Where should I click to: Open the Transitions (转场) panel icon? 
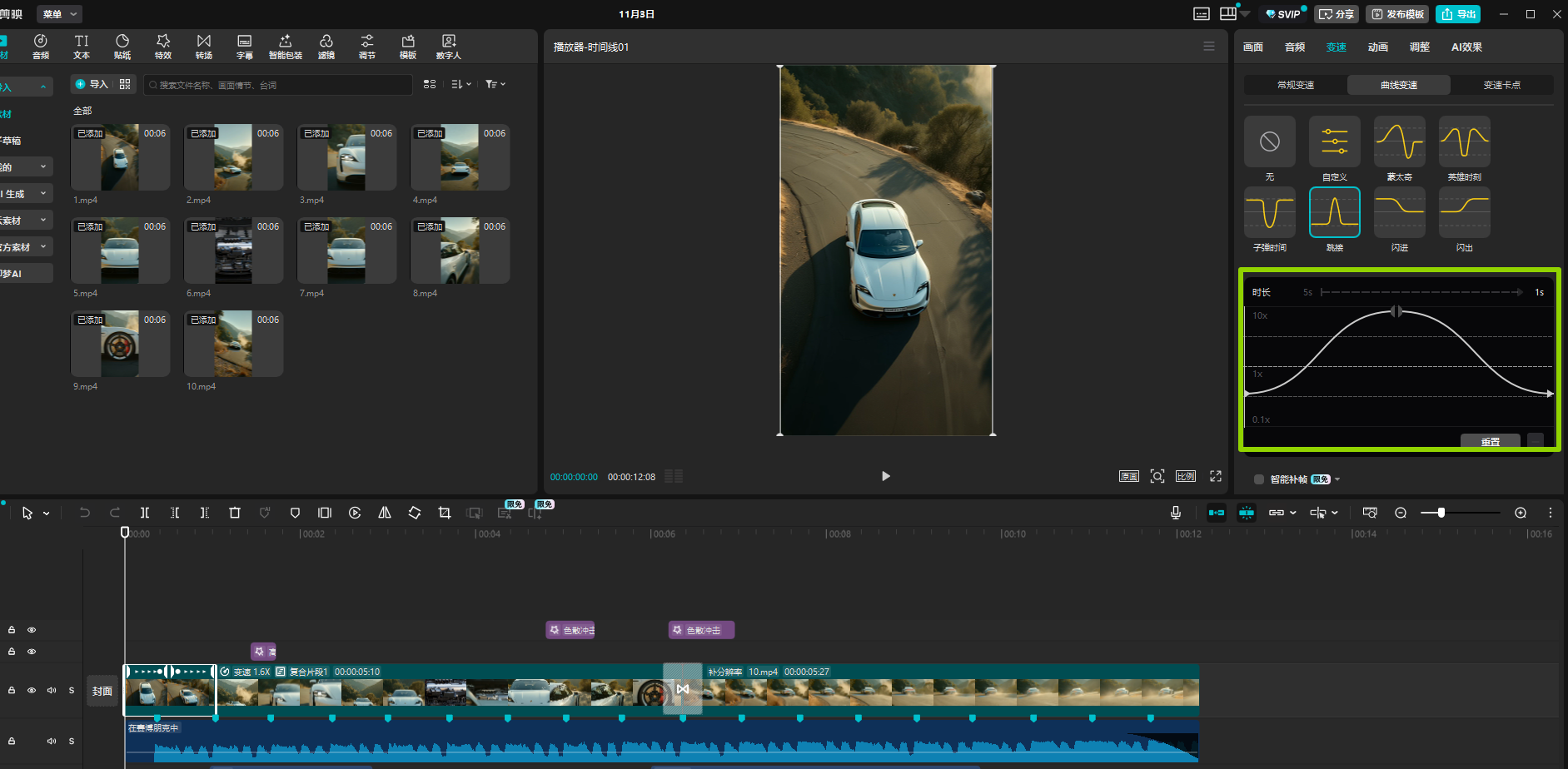(204, 47)
